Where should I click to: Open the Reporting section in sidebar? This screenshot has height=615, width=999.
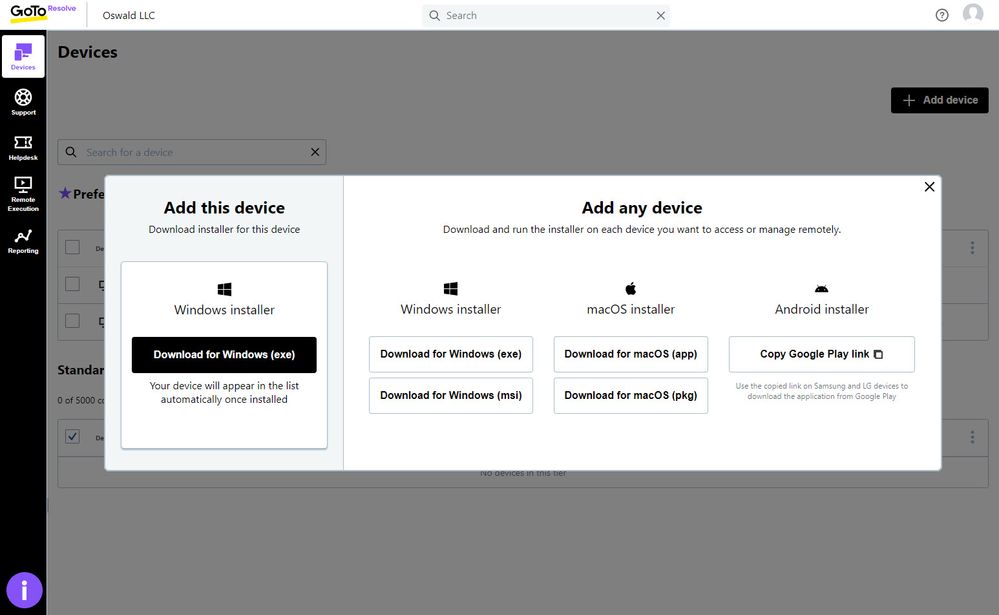click(x=23, y=242)
